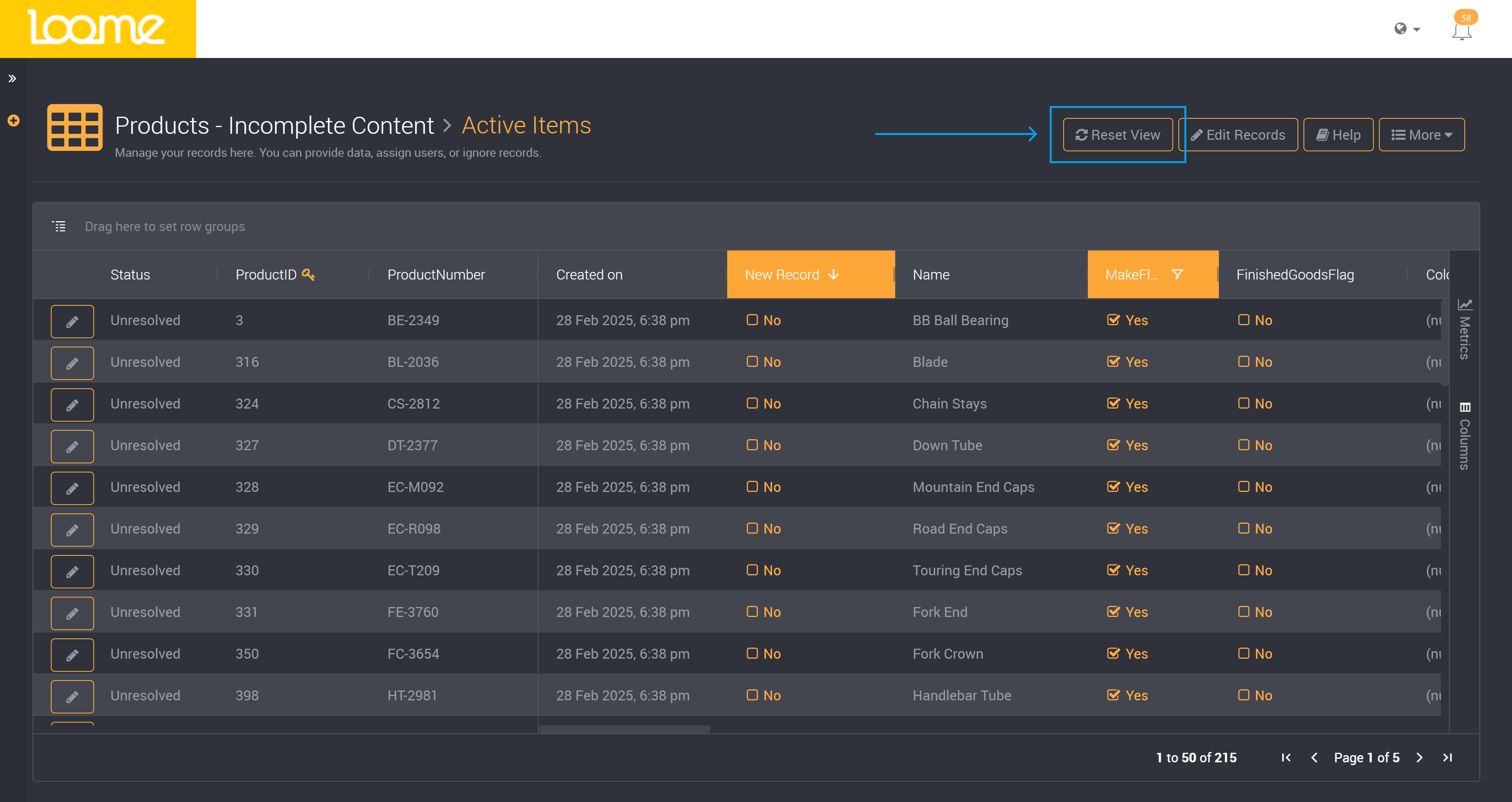1512x802 pixels.
Task: Edit the Blade row with pencil icon
Action: (72, 362)
